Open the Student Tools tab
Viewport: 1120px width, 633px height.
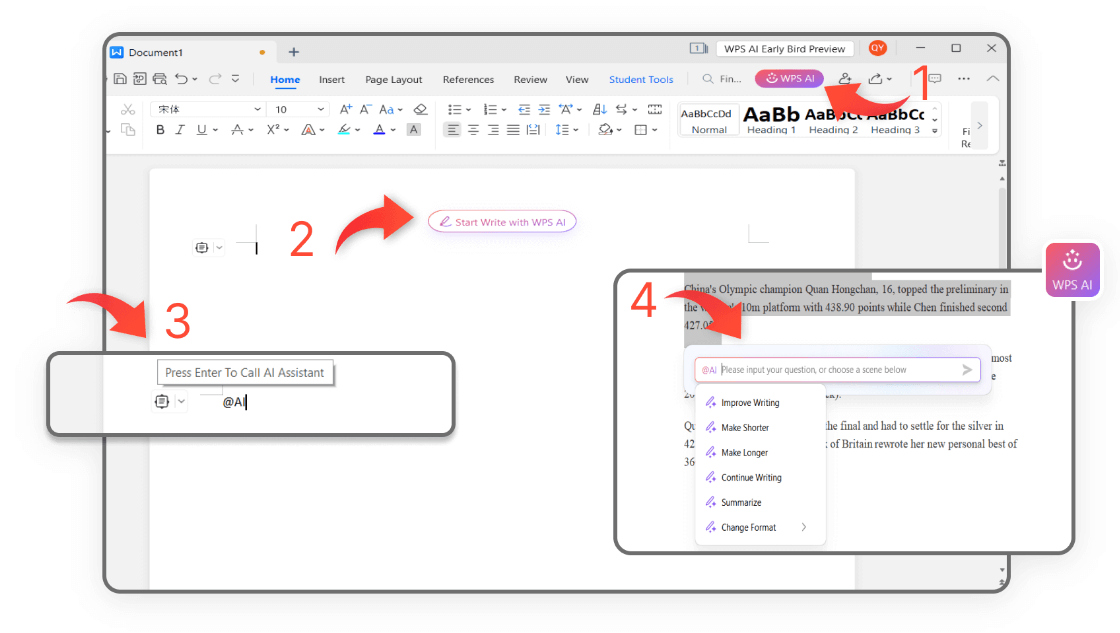click(641, 79)
